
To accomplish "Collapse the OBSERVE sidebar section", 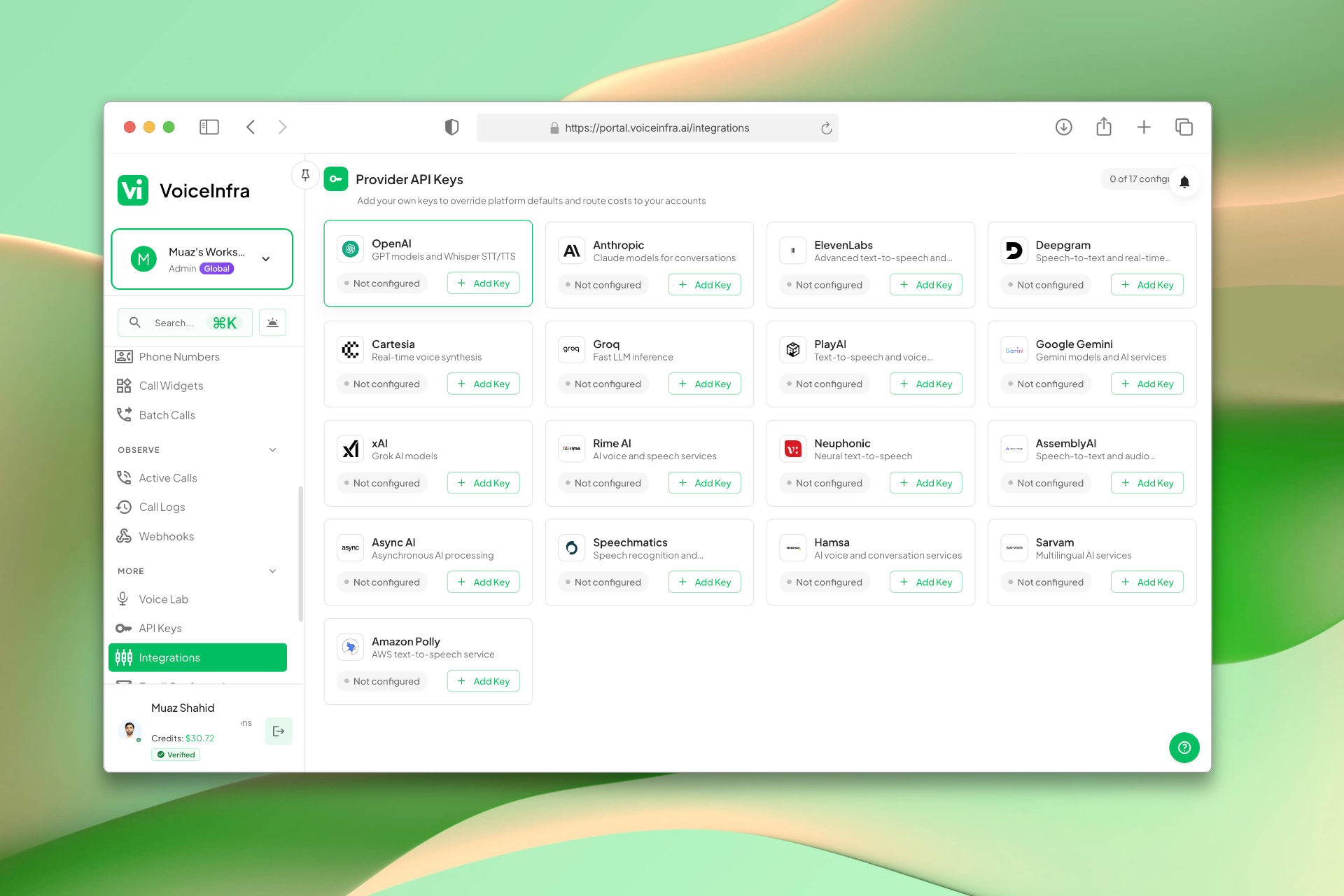I will point(273,450).
